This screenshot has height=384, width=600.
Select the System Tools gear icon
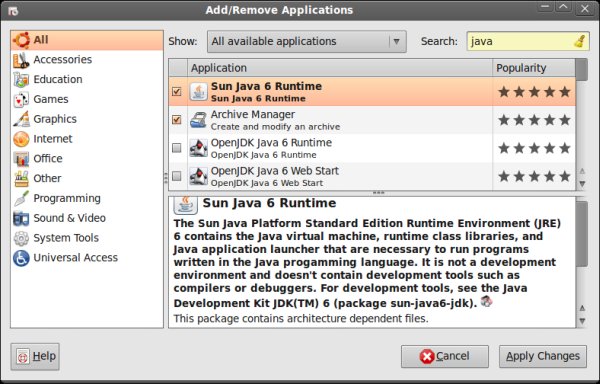[x=21, y=238]
